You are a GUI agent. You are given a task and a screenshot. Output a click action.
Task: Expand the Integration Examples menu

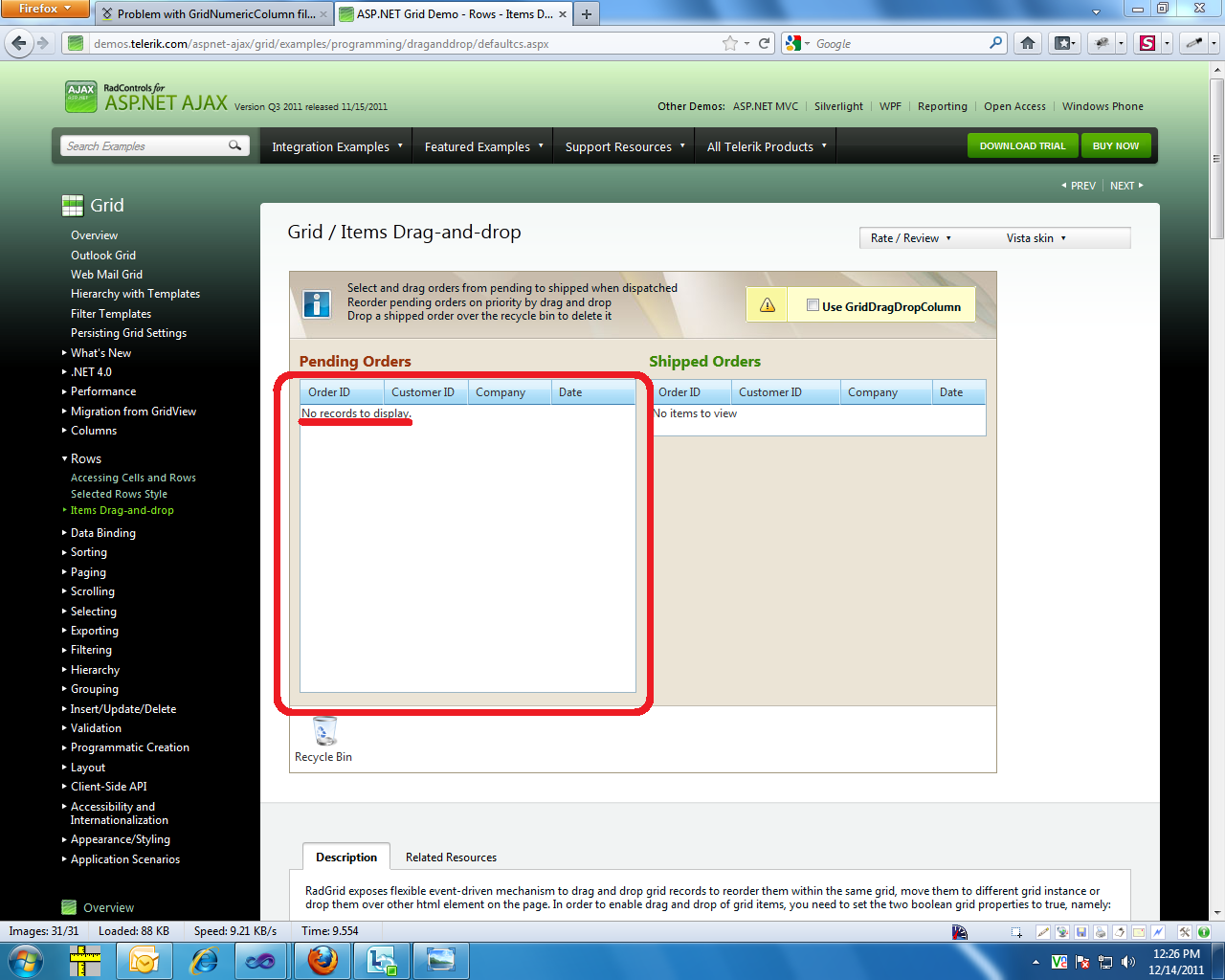(x=337, y=146)
